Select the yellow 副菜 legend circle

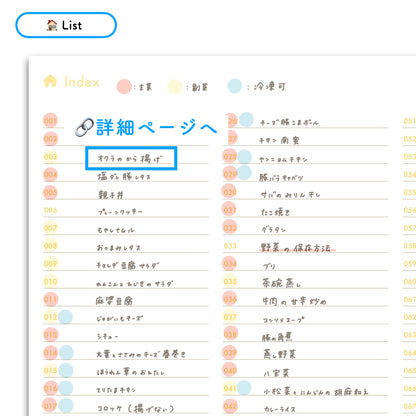pyautogui.click(x=175, y=87)
